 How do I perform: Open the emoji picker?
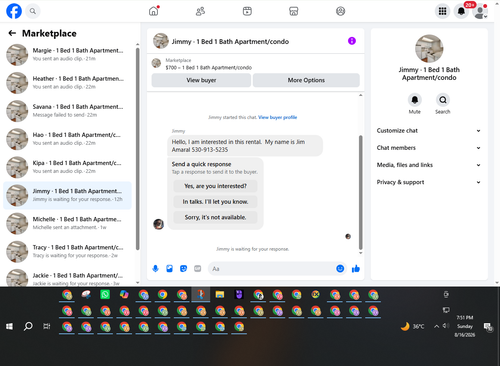pyautogui.click(x=340, y=269)
